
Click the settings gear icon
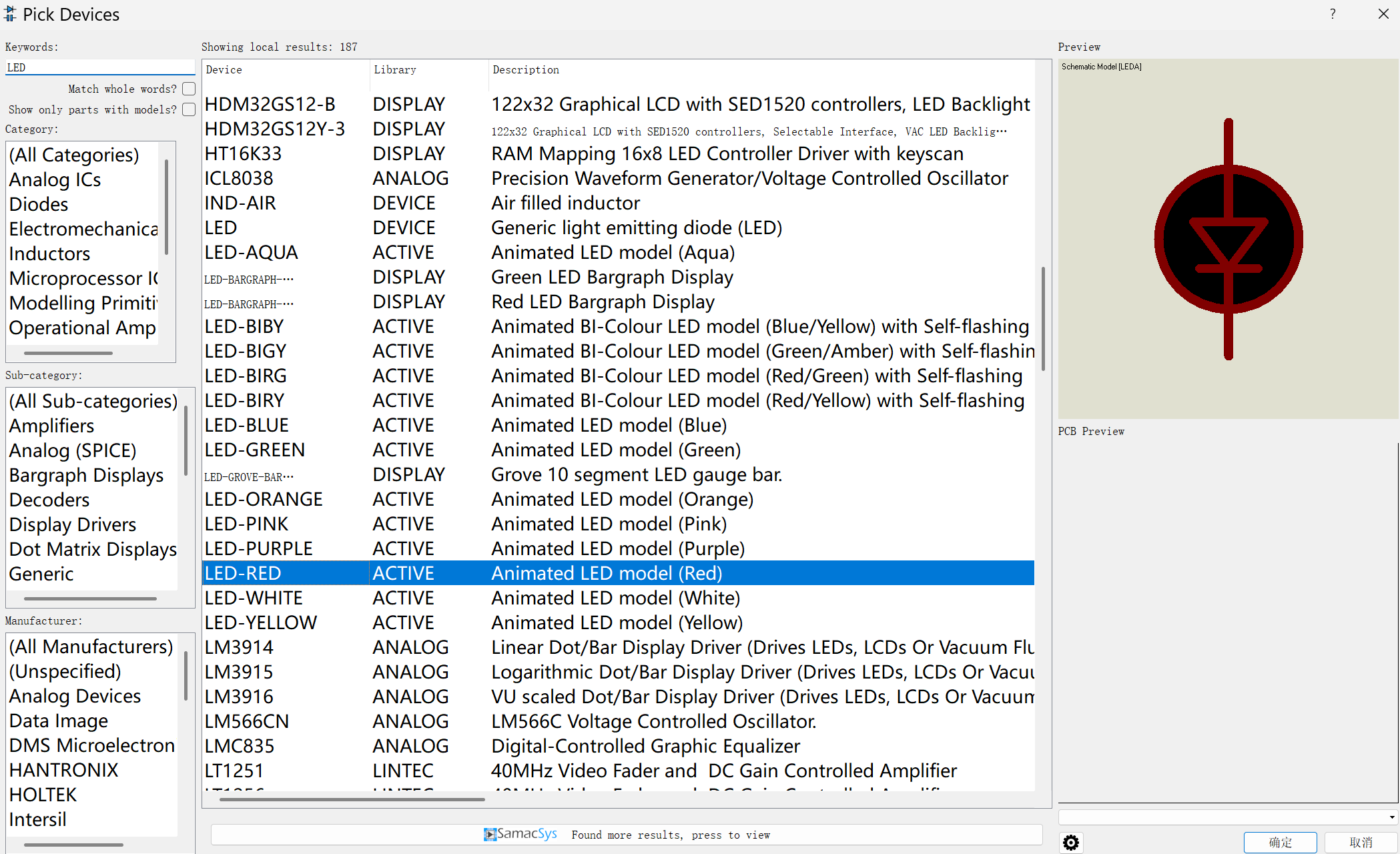[x=1071, y=843]
